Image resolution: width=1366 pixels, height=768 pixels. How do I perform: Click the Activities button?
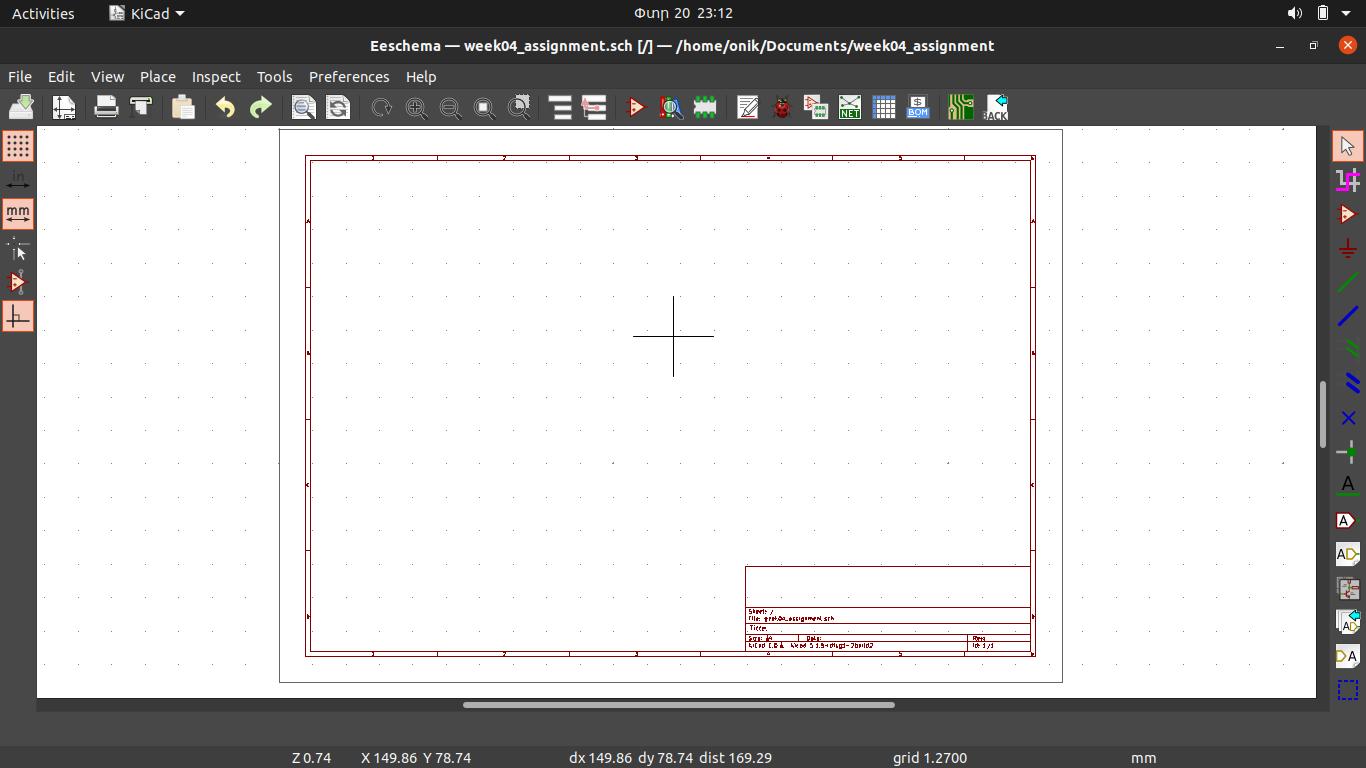coord(43,13)
